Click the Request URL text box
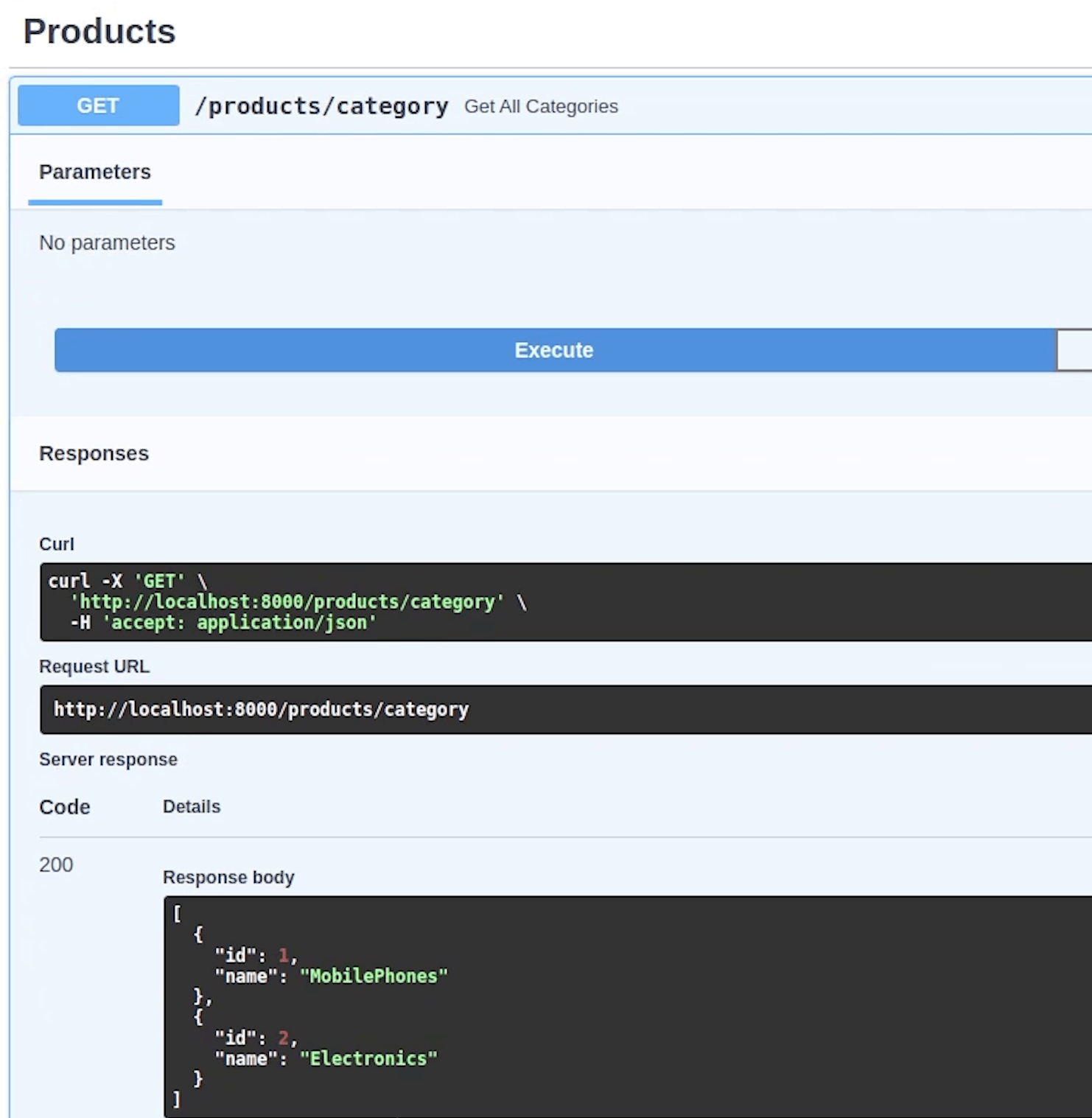The height and width of the screenshot is (1118, 1092). click(x=261, y=710)
